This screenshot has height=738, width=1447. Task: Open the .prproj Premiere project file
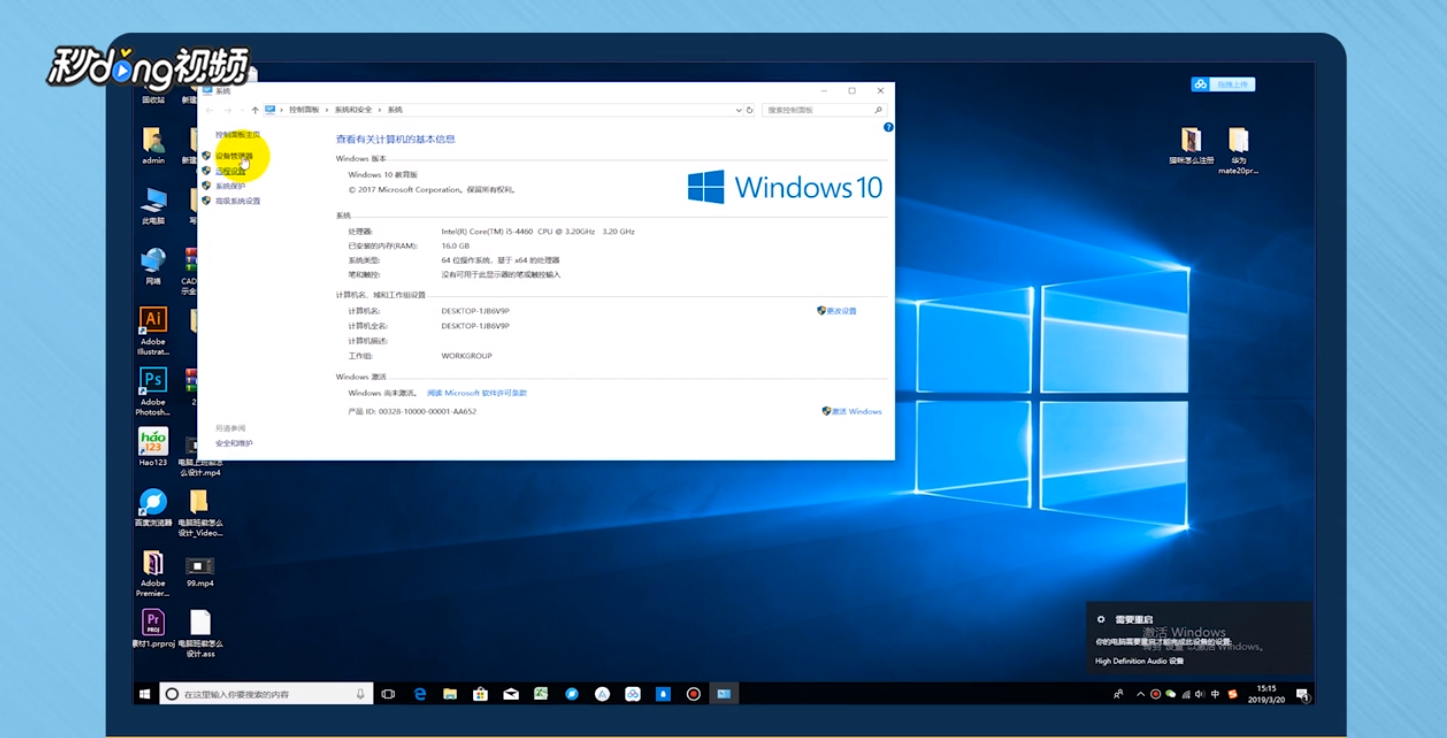tap(153, 629)
